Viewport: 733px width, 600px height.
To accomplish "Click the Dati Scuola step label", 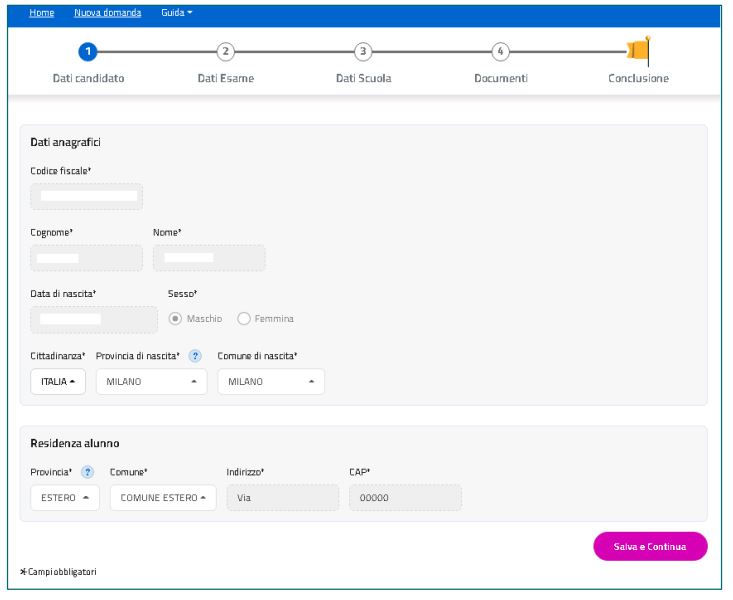I will point(364,79).
